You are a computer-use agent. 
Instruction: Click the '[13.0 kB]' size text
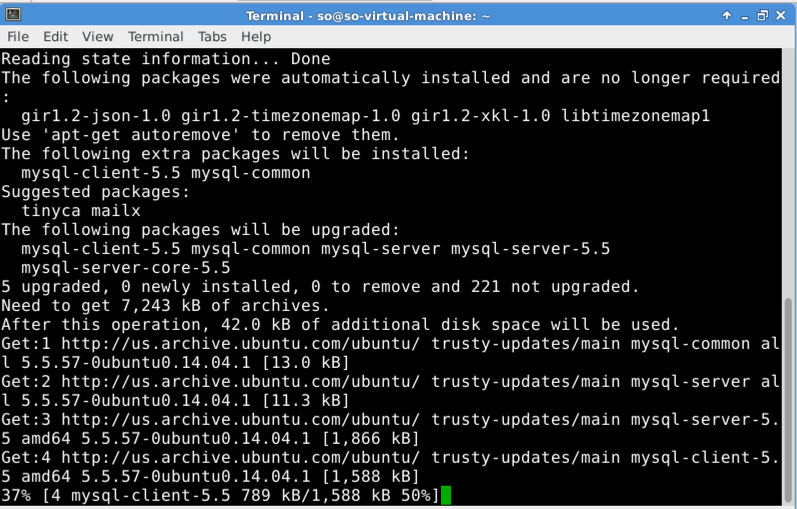click(x=305, y=363)
